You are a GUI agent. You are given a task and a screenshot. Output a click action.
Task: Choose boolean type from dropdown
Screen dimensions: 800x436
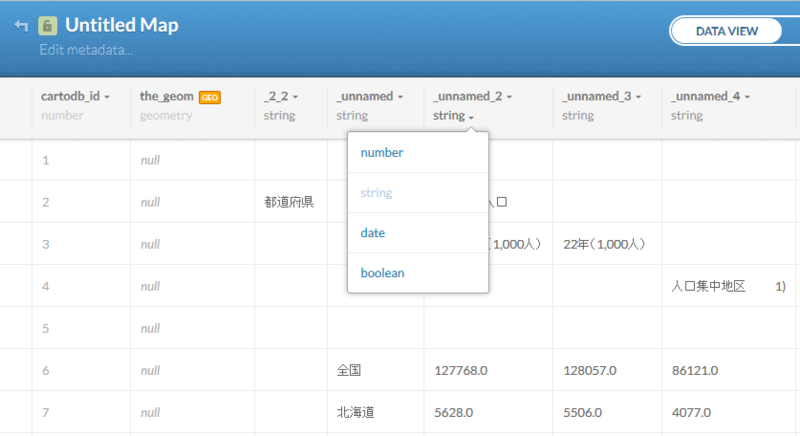click(x=383, y=273)
